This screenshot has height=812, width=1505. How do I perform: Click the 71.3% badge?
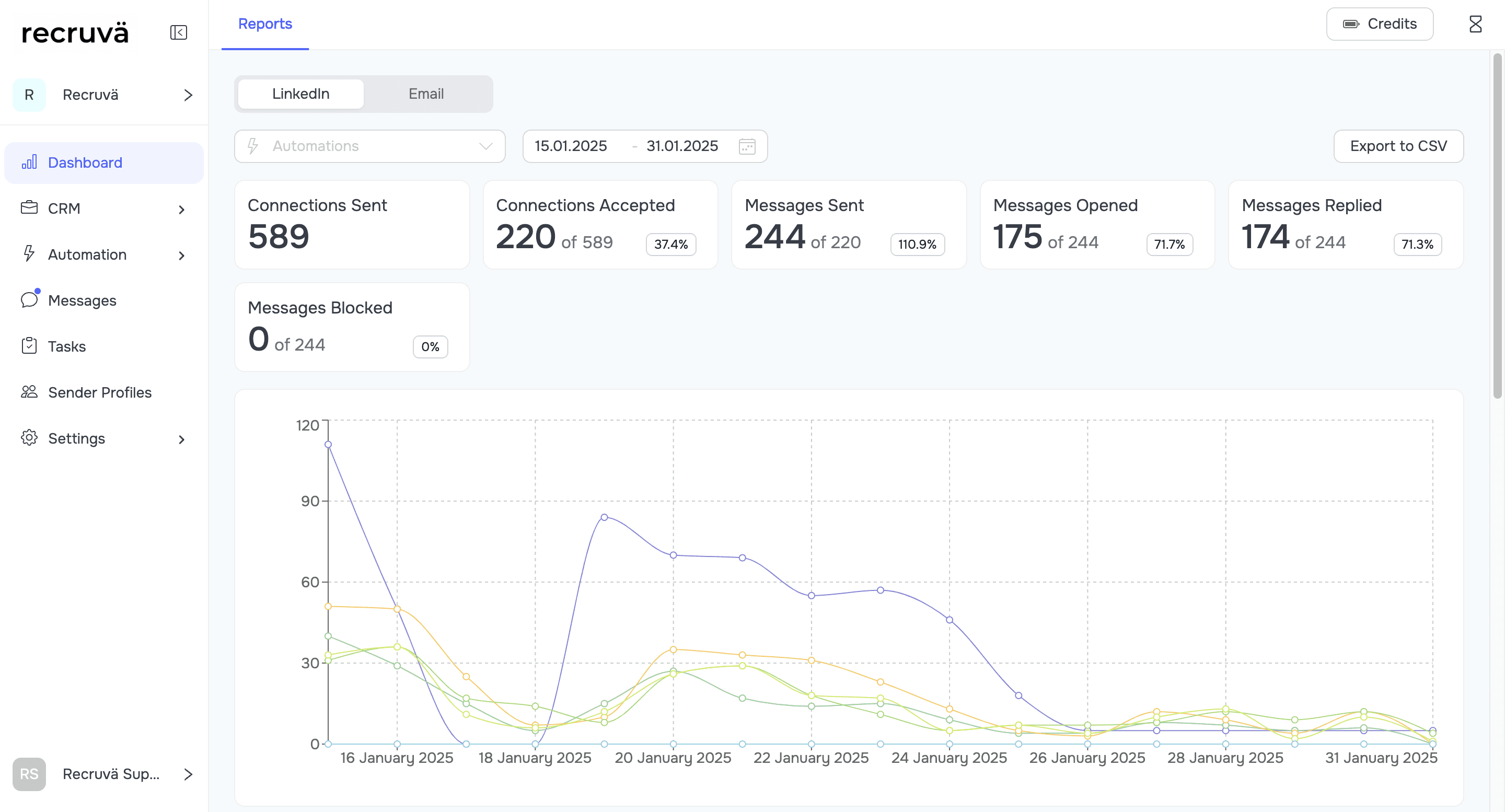[x=1417, y=244]
